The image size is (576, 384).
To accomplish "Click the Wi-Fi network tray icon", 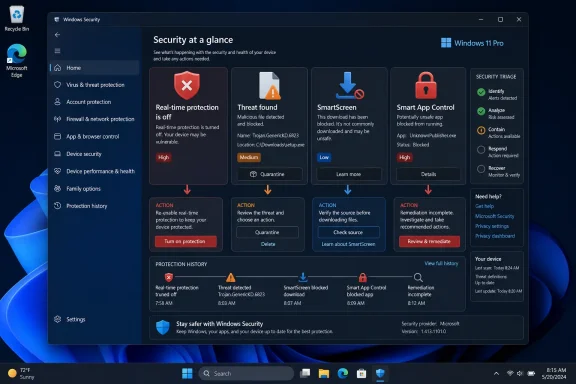I will 510,373.
